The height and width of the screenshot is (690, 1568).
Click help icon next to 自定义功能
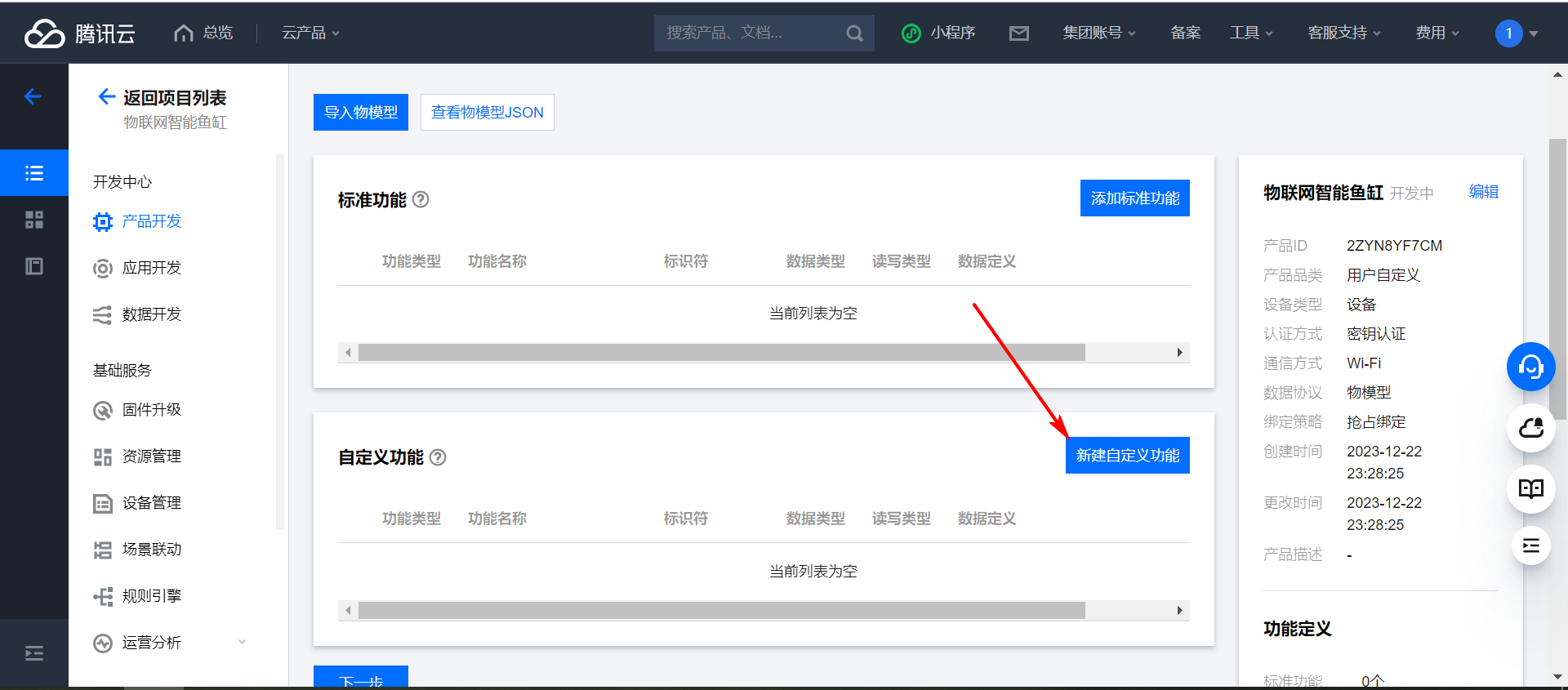[438, 457]
